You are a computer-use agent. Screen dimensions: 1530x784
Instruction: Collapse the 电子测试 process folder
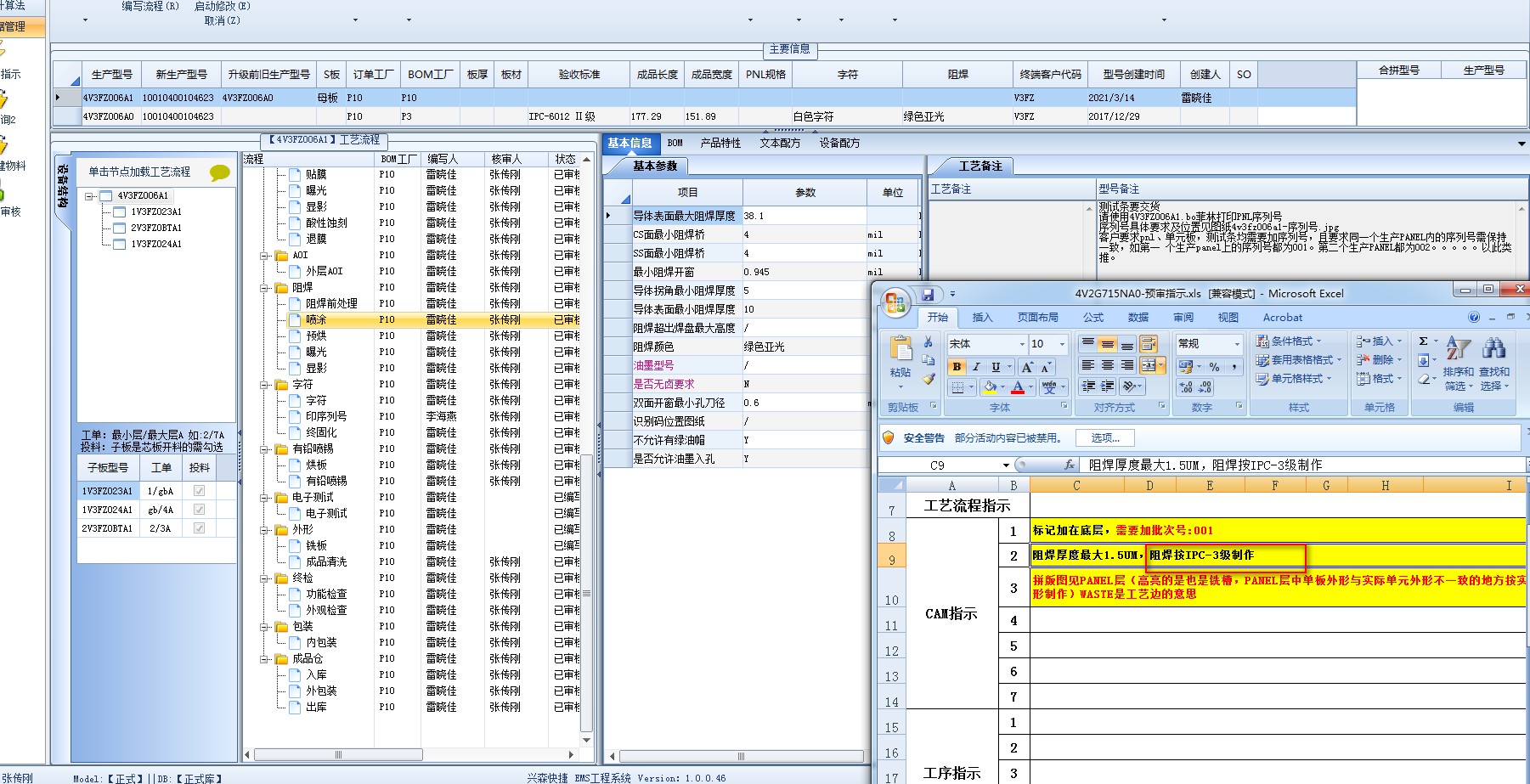tap(265, 498)
